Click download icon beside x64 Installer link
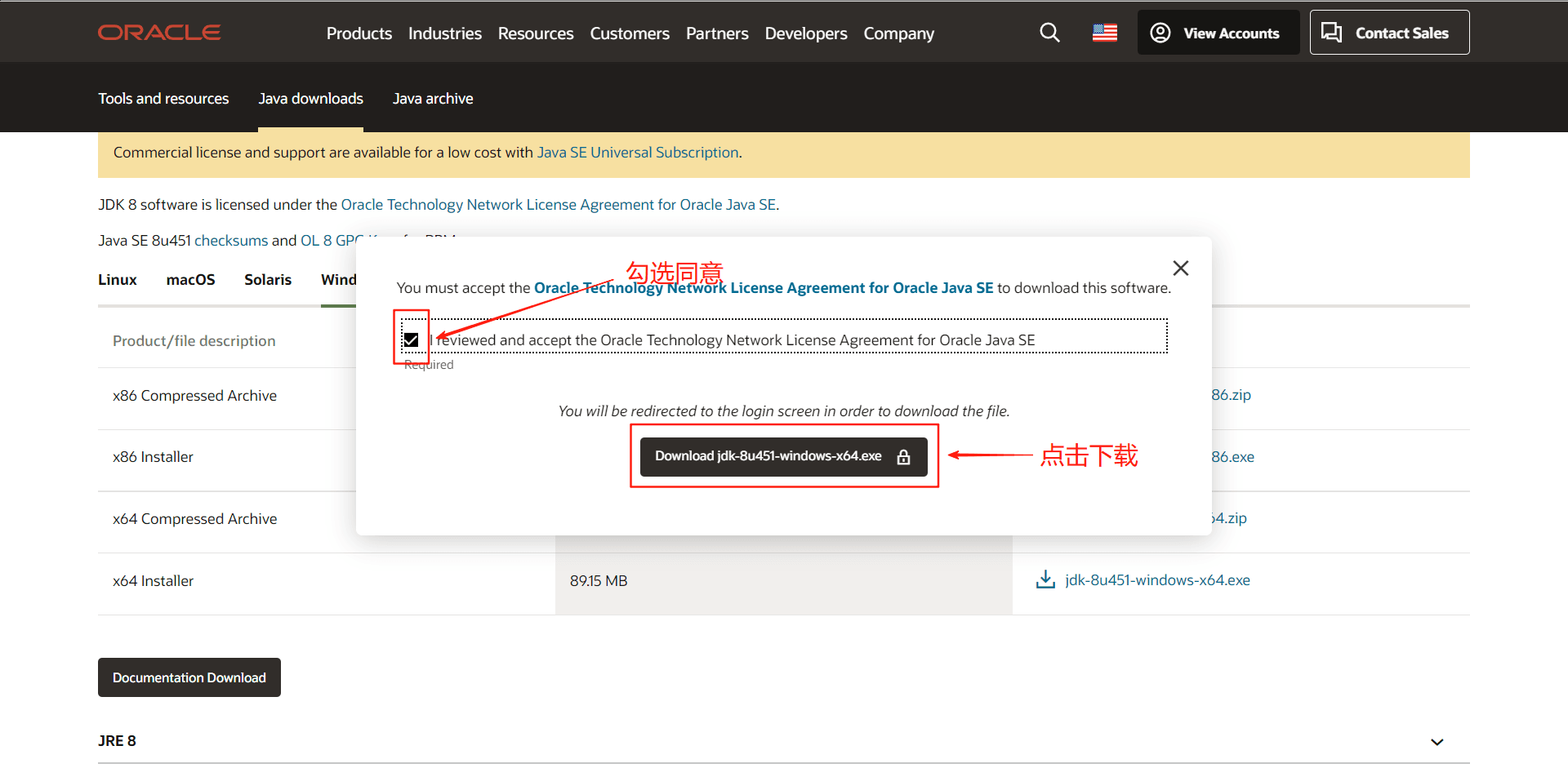This screenshot has width=1568, height=768. pyautogui.click(x=1045, y=579)
